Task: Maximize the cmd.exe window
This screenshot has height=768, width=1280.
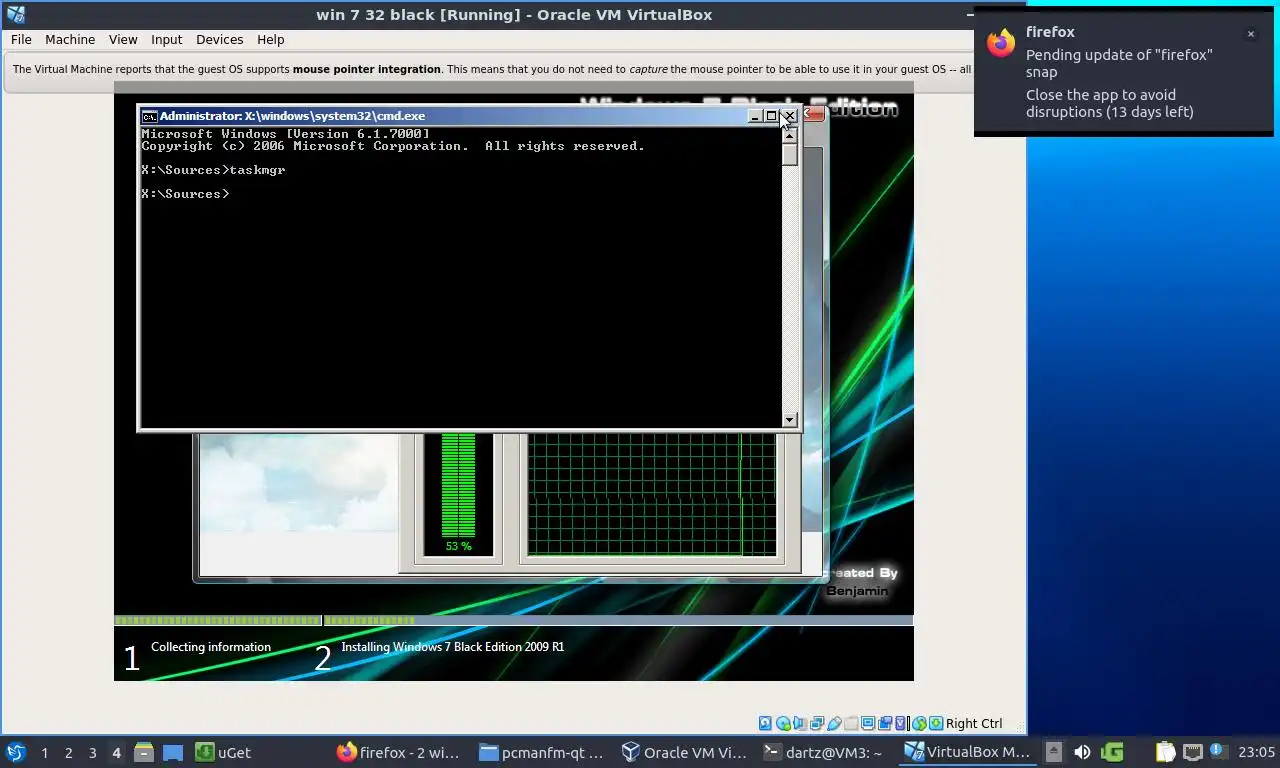Action: point(771,116)
